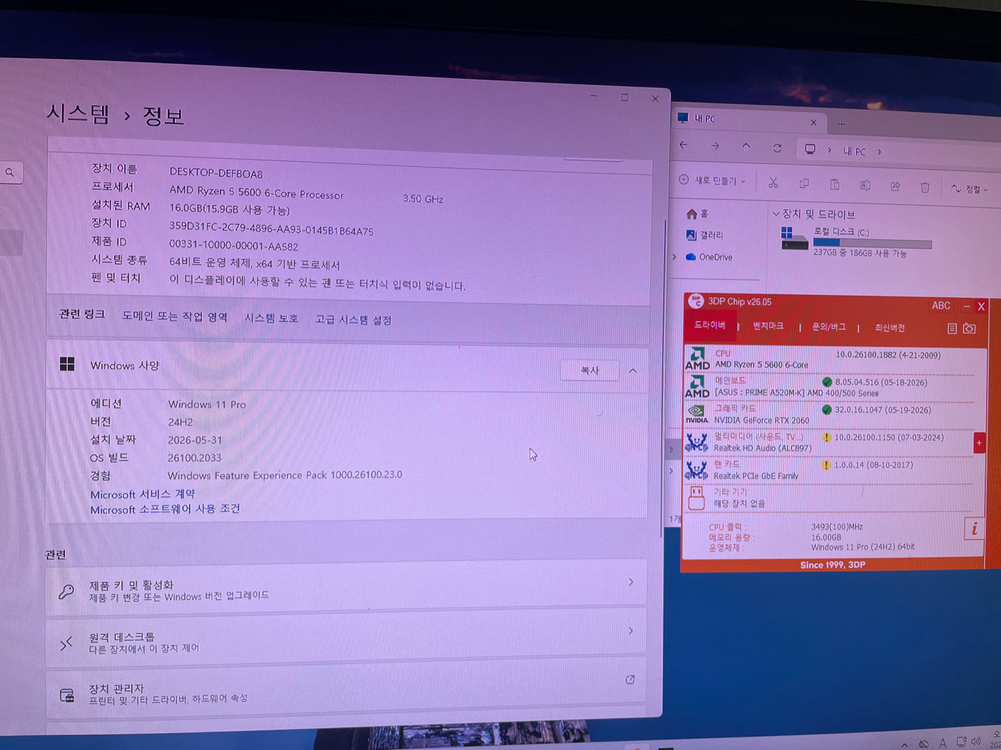Viewport: 1001px width, 750px height.
Task: Click the yellow warning next to 10.0.26100.1150
Action: click(826, 437)
